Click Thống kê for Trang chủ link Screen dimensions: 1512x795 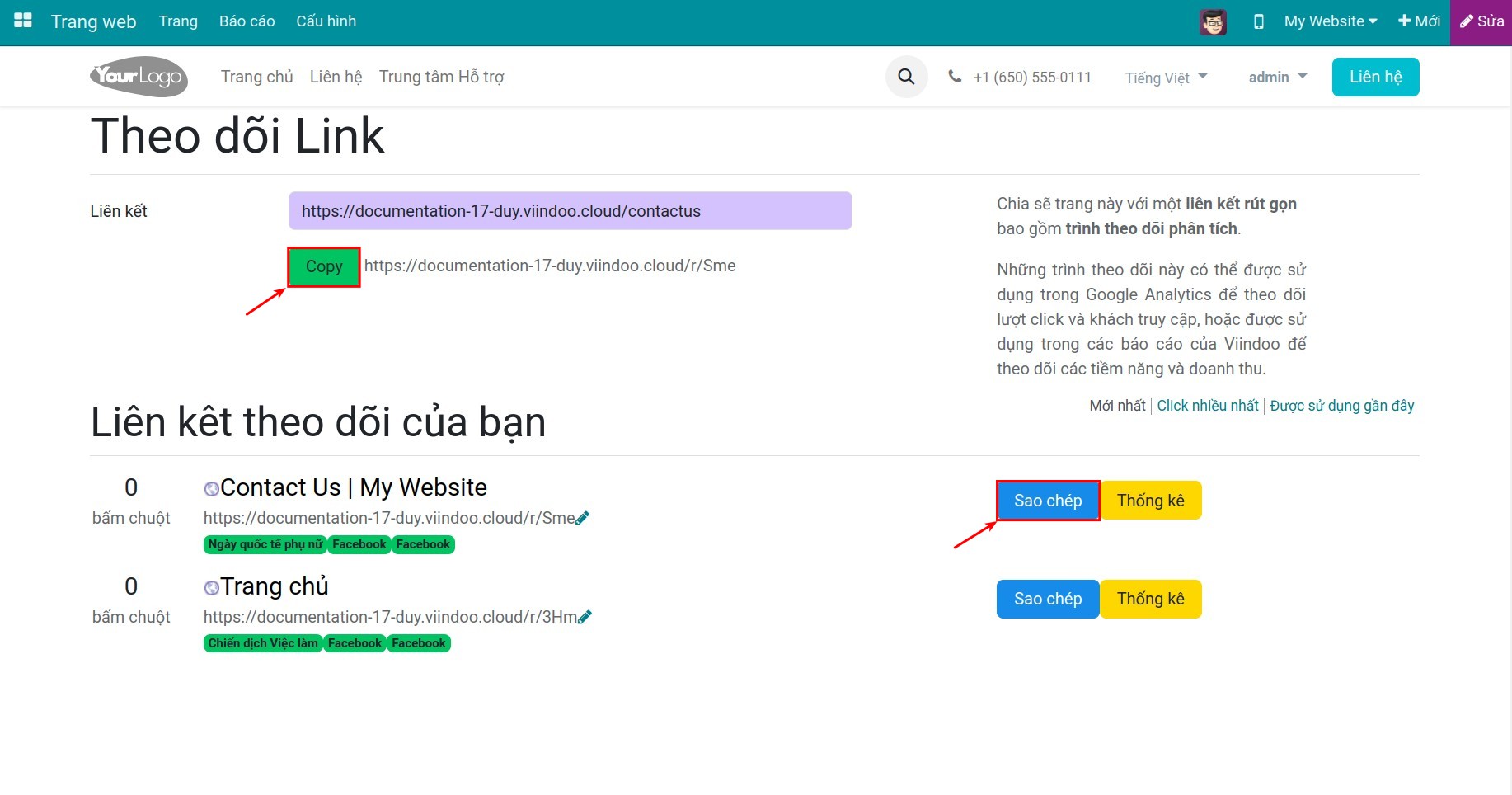pos(1150,599)
